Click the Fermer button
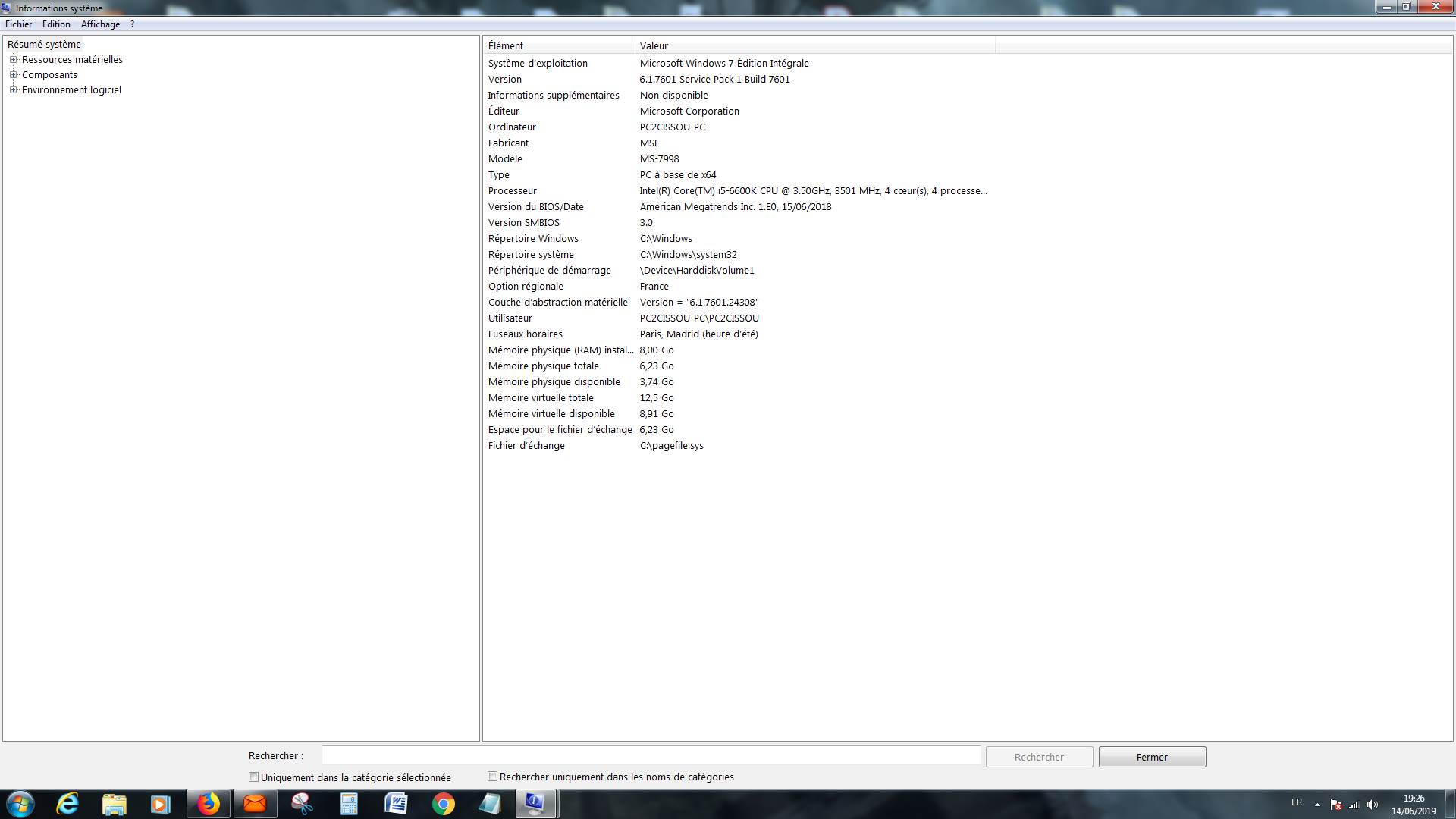The width and height of the screenshot is (1456, 819). pyautogui.click(x=1152, y=757)
